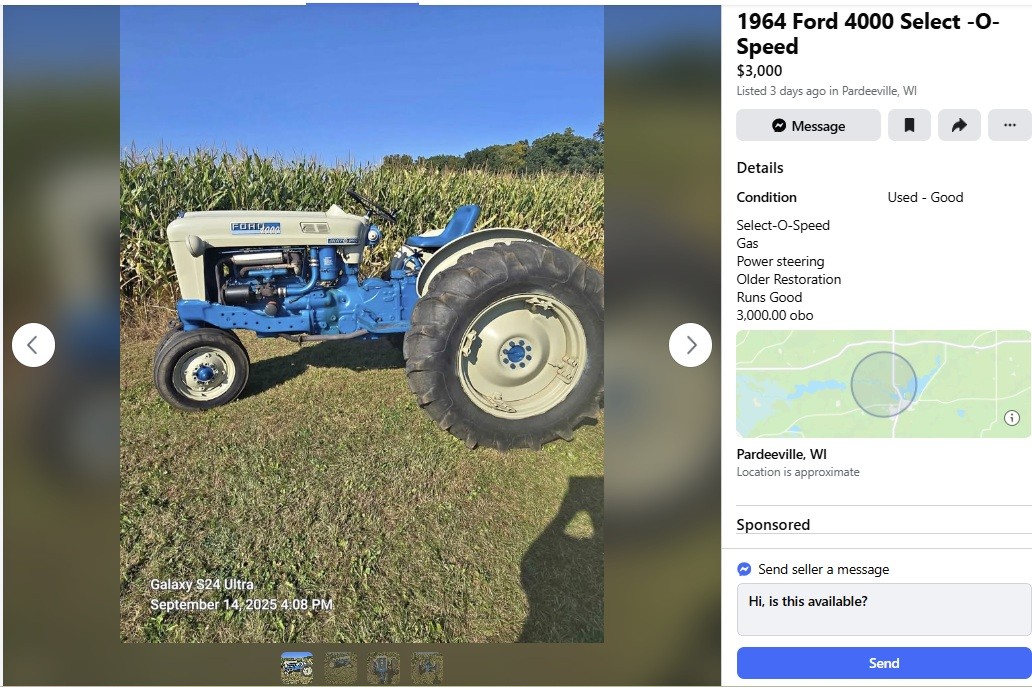This screenshot has height=687, width=1032.
Task: Open the Pardeeville location map preview
Action: pos(883,384)
